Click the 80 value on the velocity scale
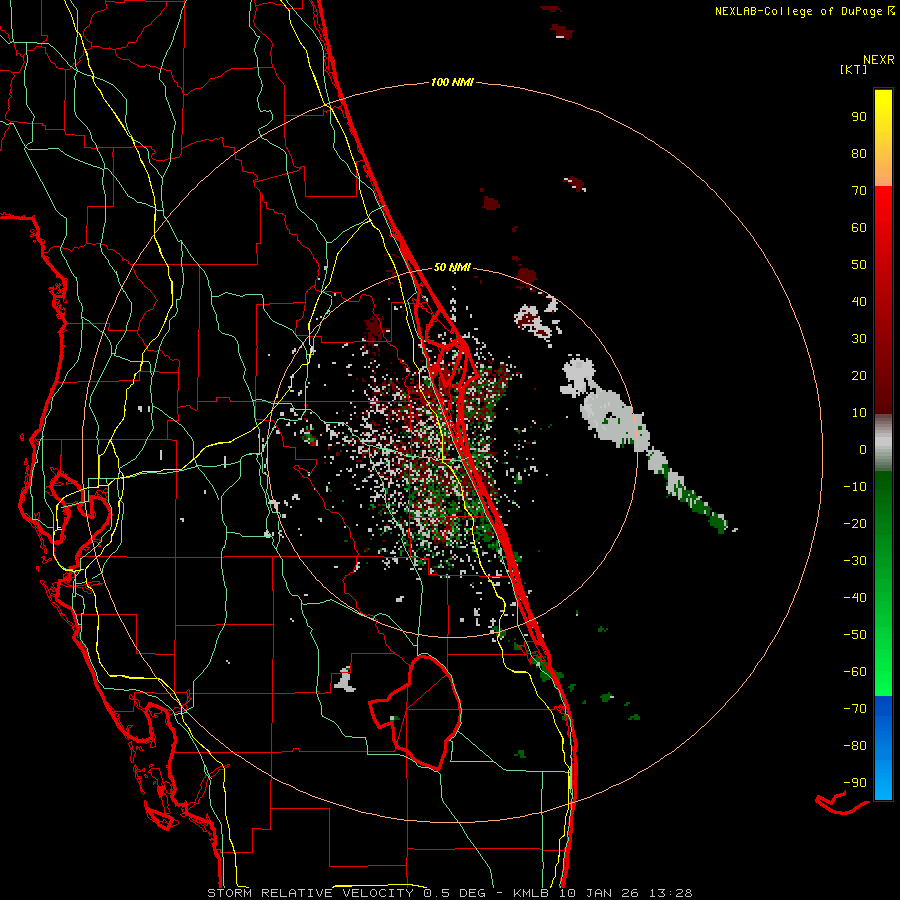The height and width of the screenshot is (900, 900). (859, 153)
